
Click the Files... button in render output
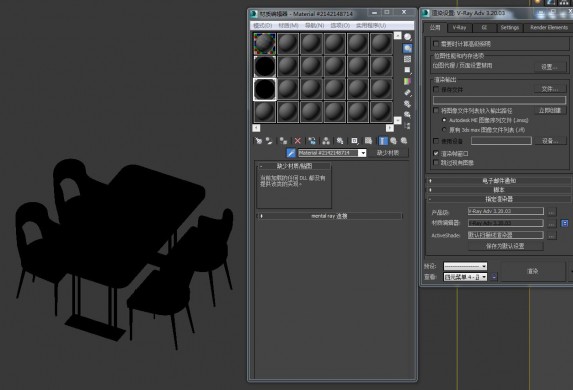point(550,89)
